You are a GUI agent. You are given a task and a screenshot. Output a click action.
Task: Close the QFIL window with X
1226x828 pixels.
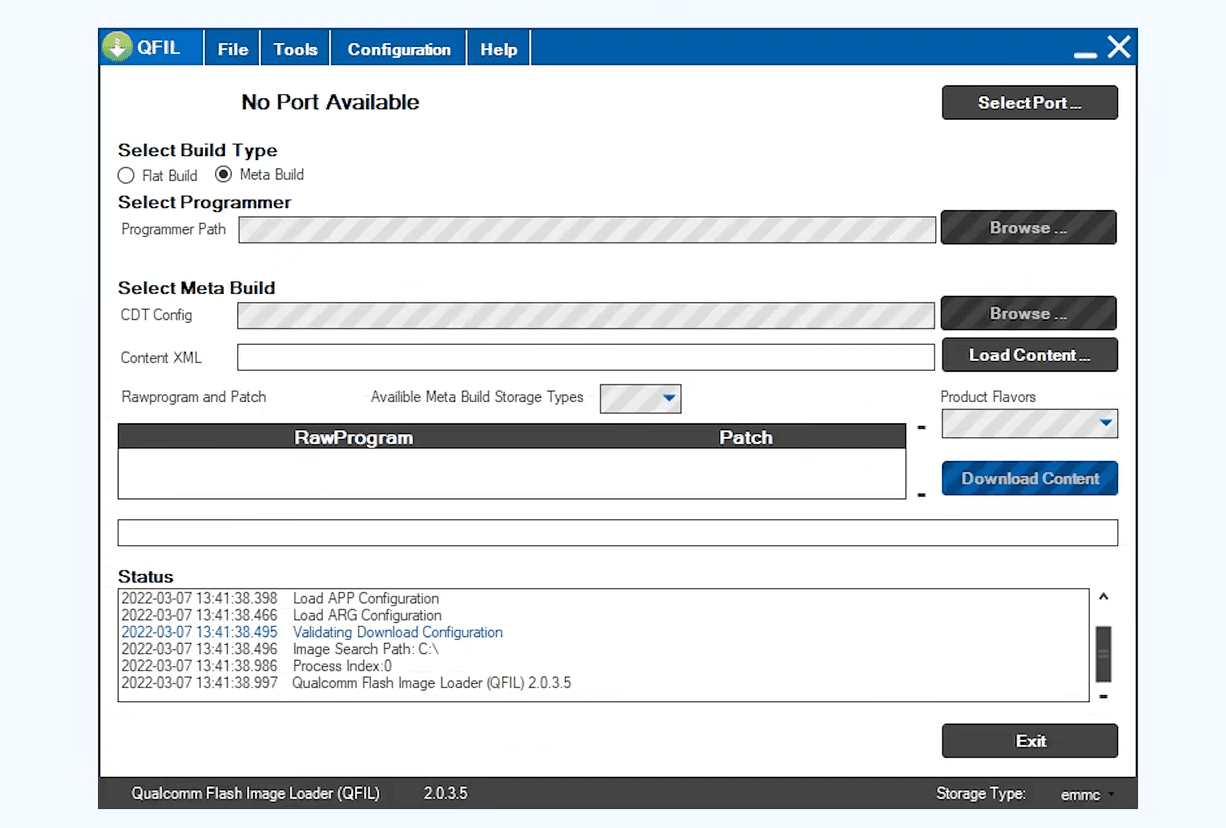(1119, 47)
